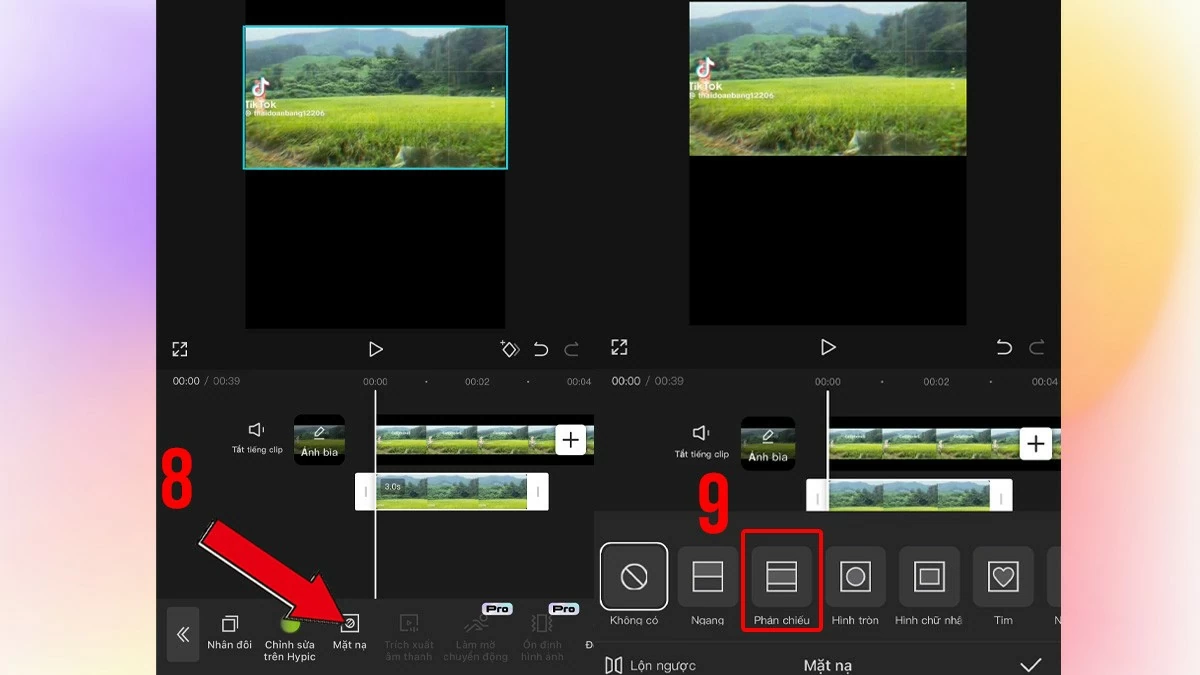
Task: Tap the keyframe diamond icon
Action: [x=509, y=348]
